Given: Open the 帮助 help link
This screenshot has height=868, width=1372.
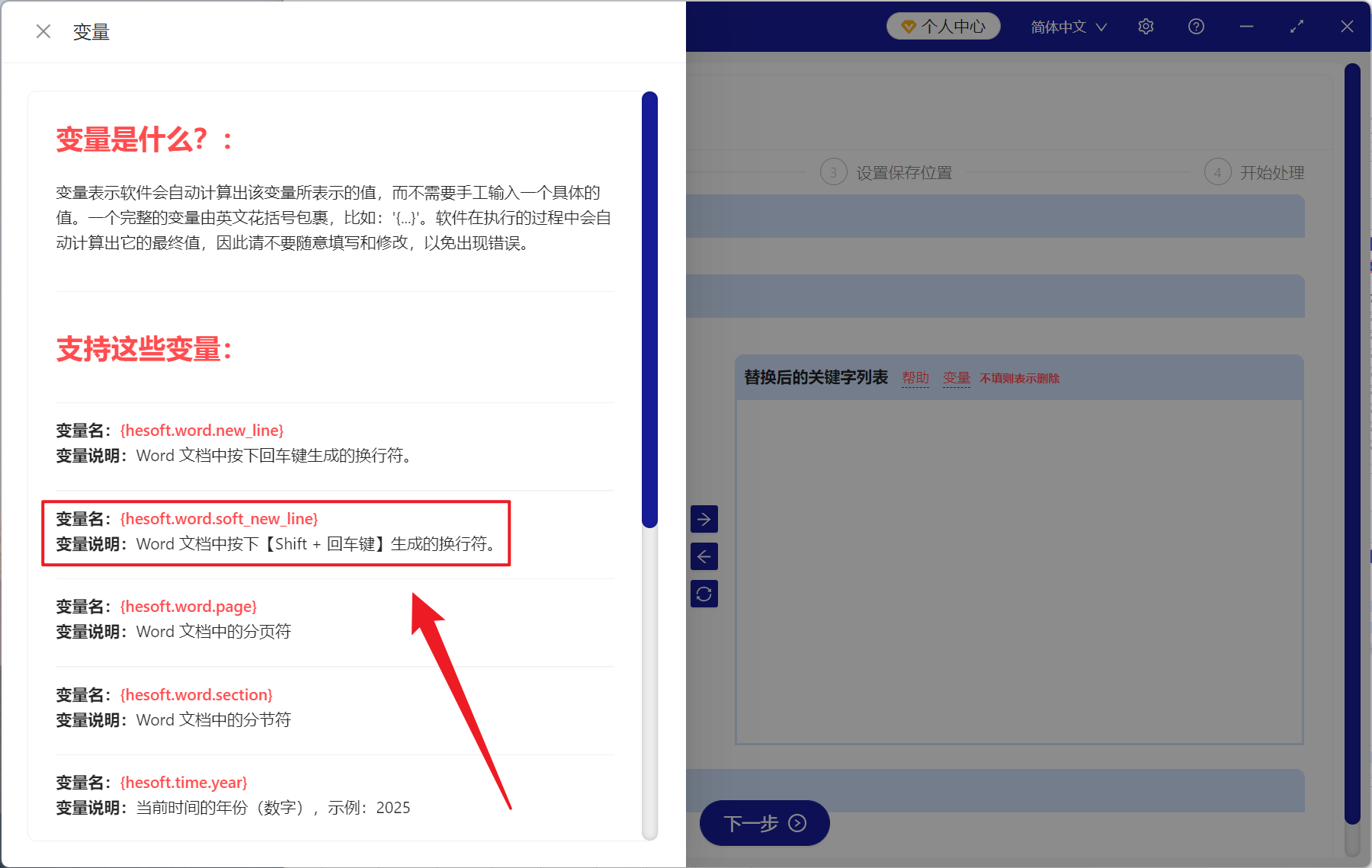Looking at the screenshot, I should [915, 377].
